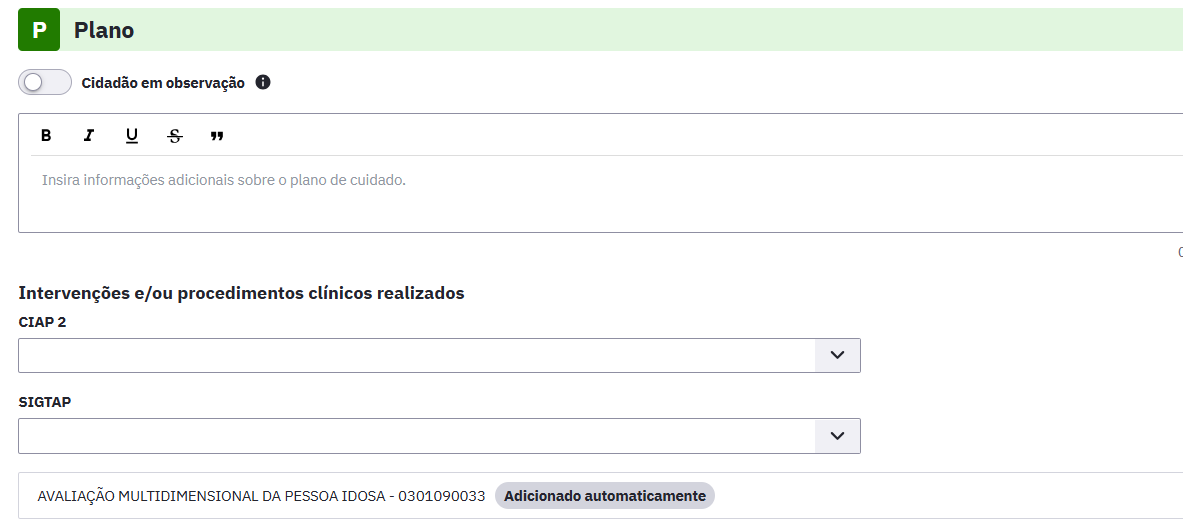Click the Plano section header title

[x=104, y=30]
